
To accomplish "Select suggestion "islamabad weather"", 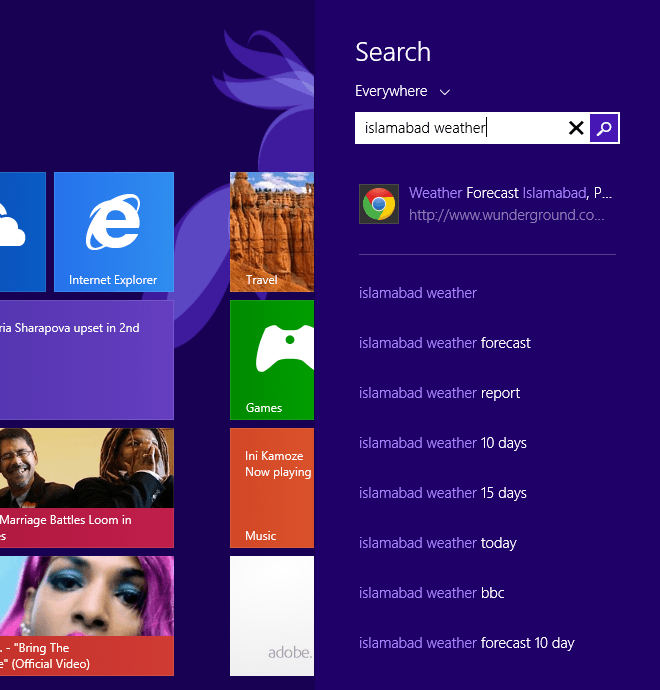I will click(418, 293).
